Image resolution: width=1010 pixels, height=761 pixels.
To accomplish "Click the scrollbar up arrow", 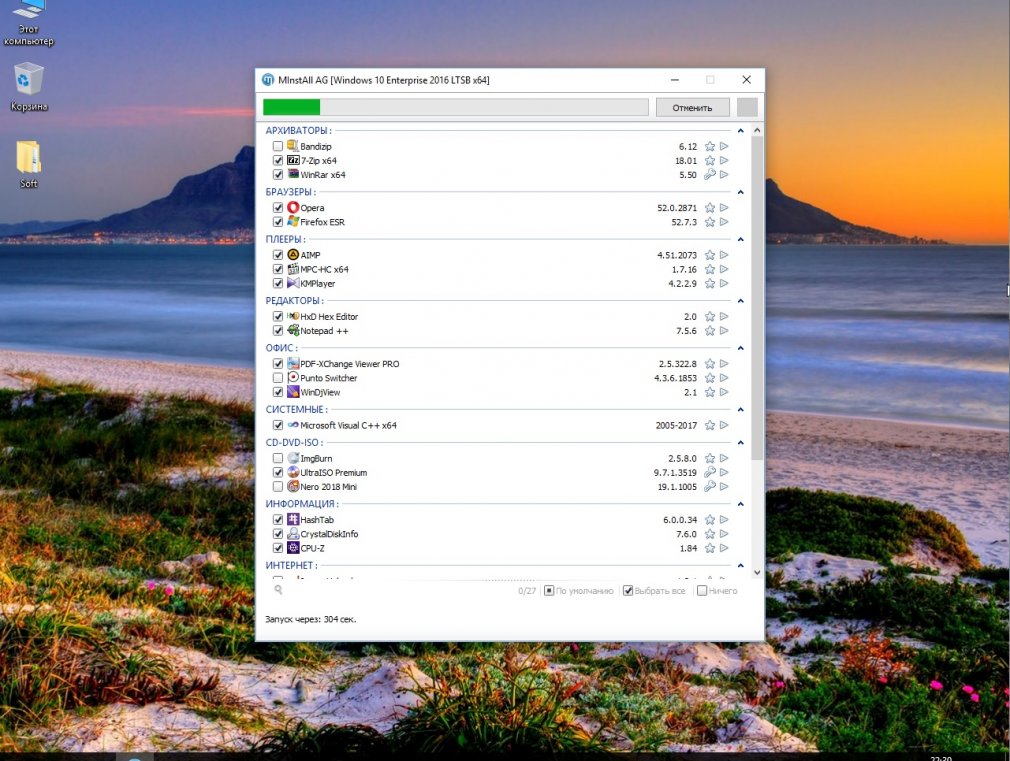I will pyautogui.click(x=757, y=130).
